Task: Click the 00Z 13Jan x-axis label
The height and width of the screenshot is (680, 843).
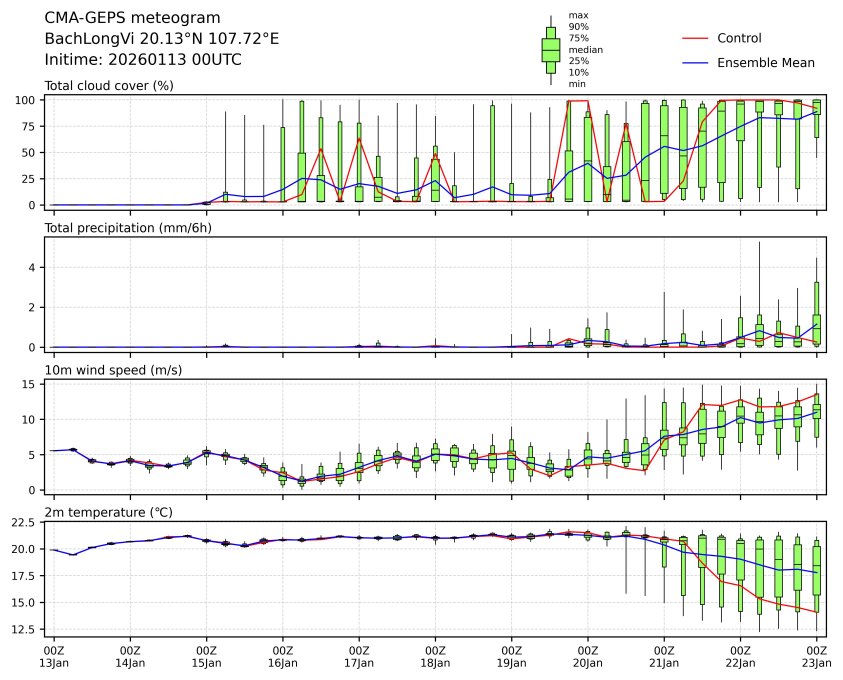Action: tap(54, 656)
